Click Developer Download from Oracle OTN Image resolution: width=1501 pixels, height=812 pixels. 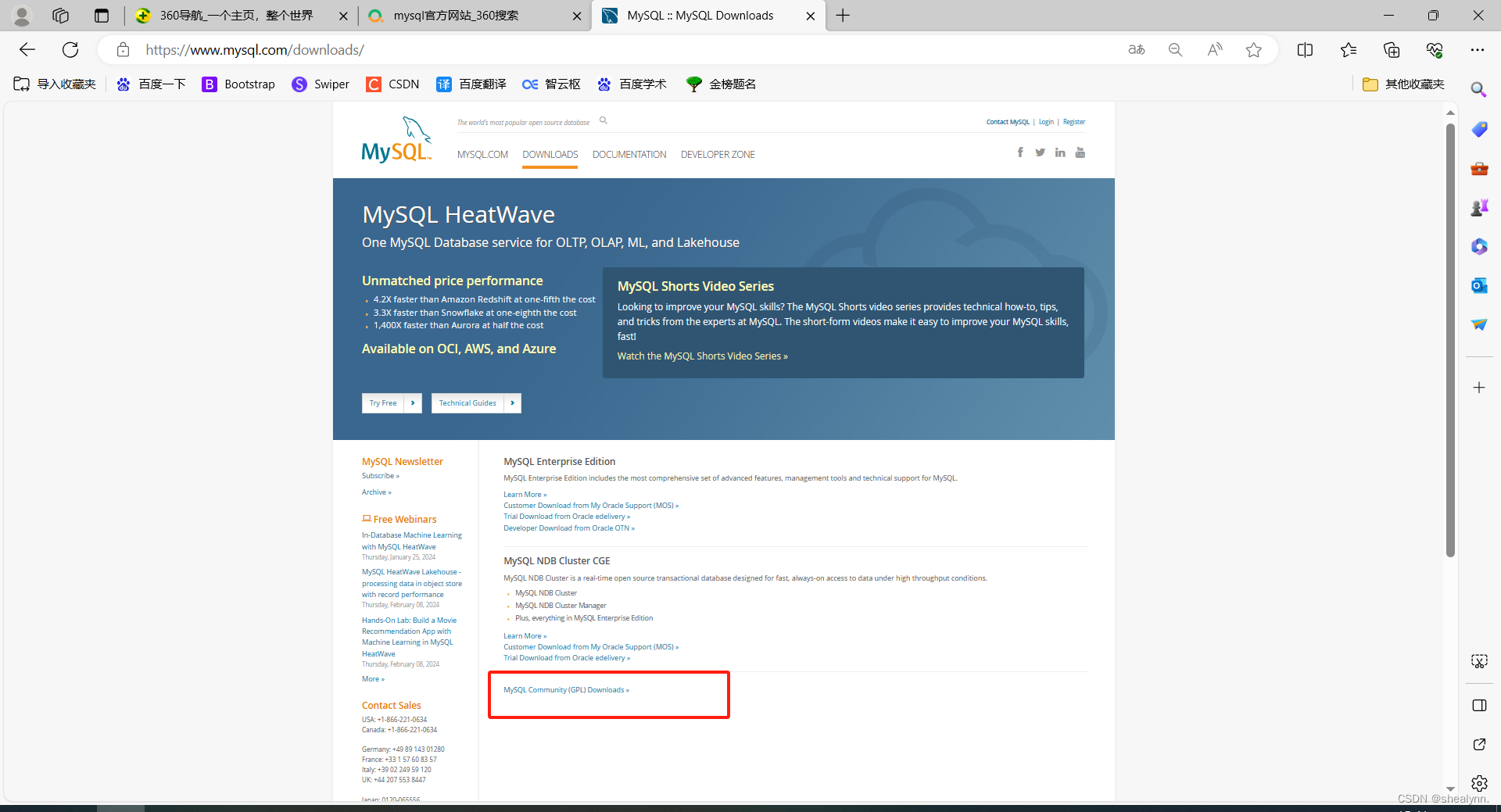tap(569, 528)
